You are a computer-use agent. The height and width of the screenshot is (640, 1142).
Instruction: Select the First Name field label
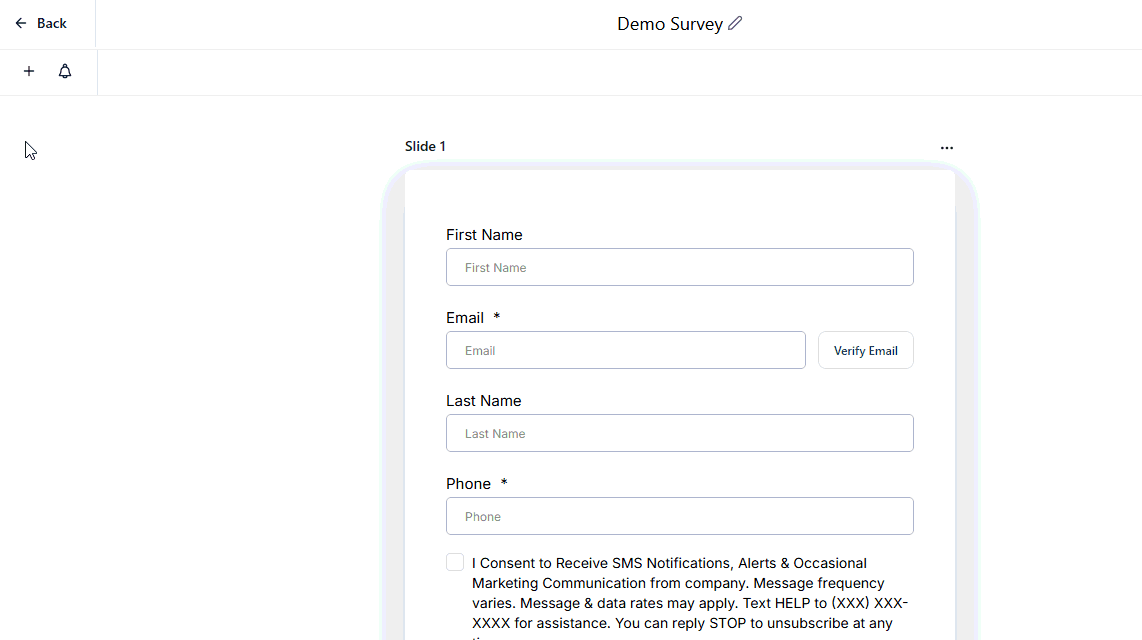pos(484,234)
